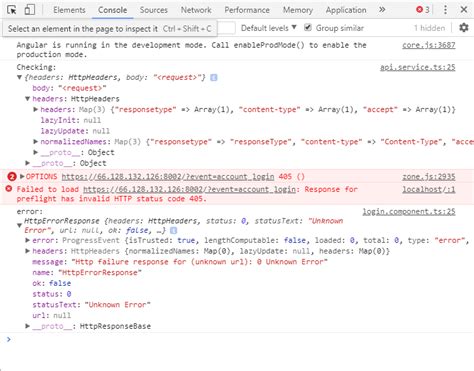The height and width of the screenshot is (371, 474).
Task: Select the name: "HttpErrorResponse" line
Action: click(87, 272)
